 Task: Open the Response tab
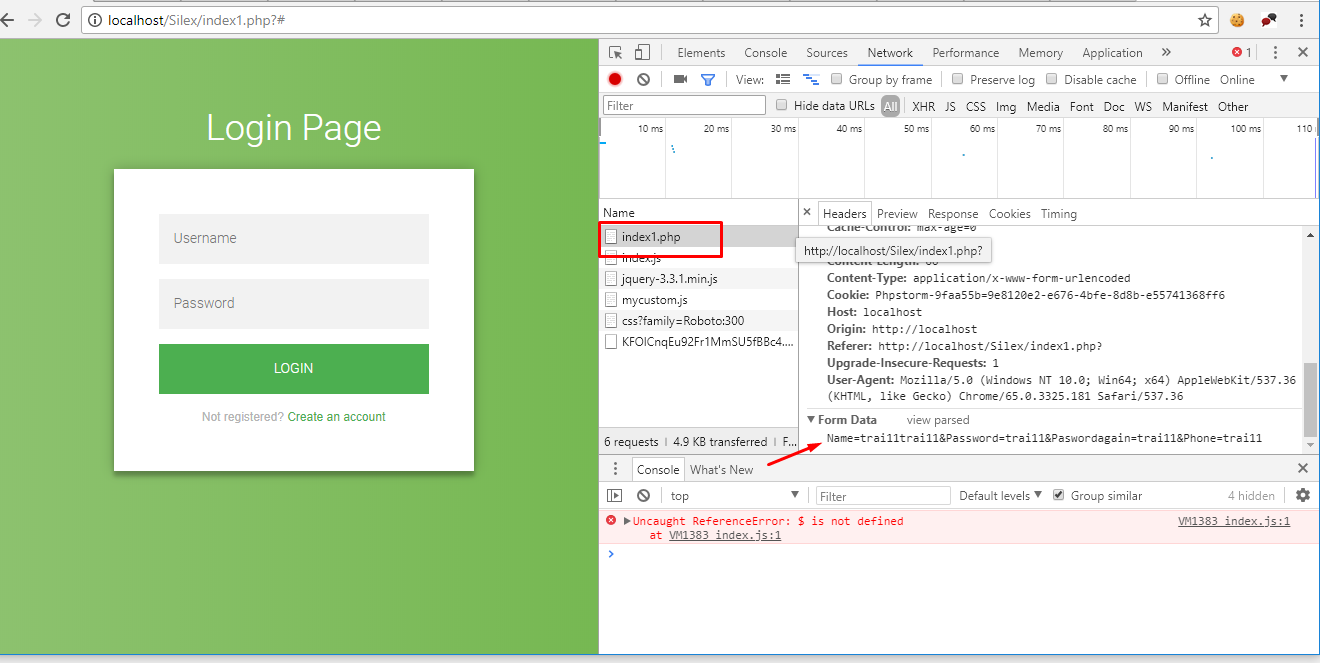click(x=952, y=214)
